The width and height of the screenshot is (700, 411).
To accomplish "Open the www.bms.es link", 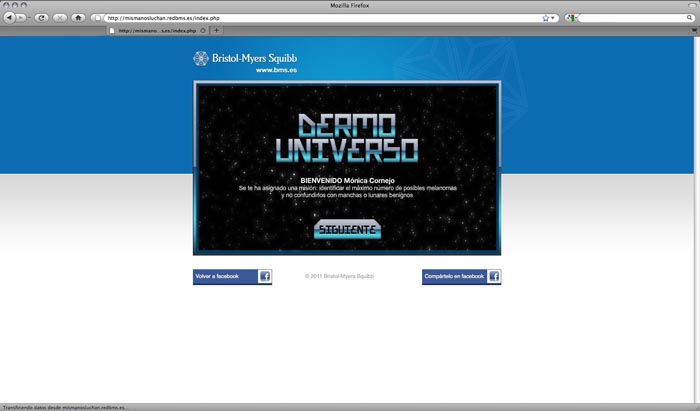I will 276,70.
